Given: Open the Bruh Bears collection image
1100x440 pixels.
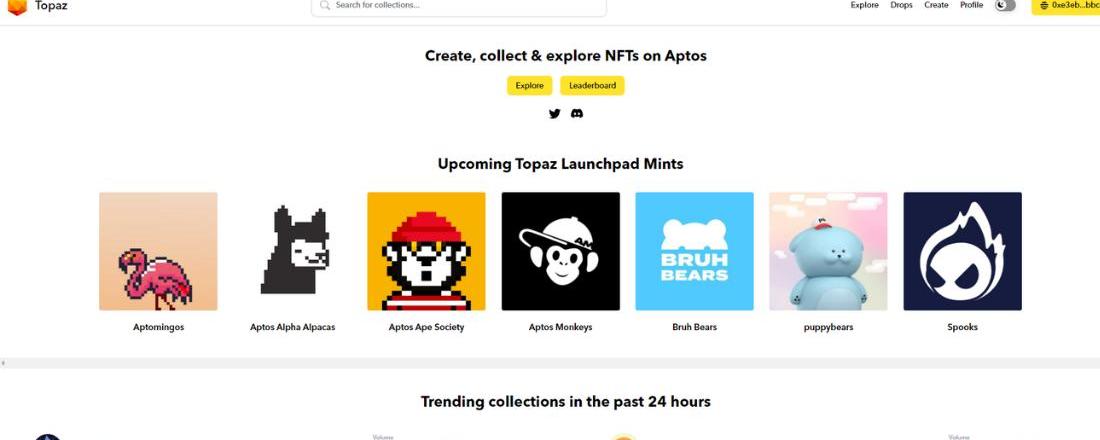Looking at the screenshot, I should click(694, 251).
